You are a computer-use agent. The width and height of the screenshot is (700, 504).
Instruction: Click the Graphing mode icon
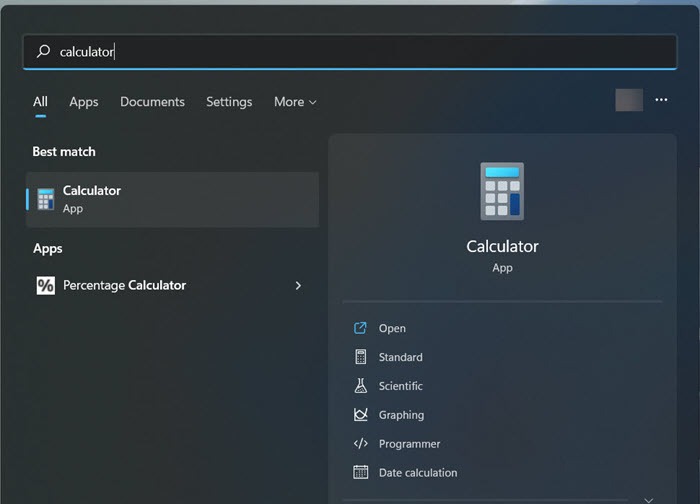[x=361, y=415]
